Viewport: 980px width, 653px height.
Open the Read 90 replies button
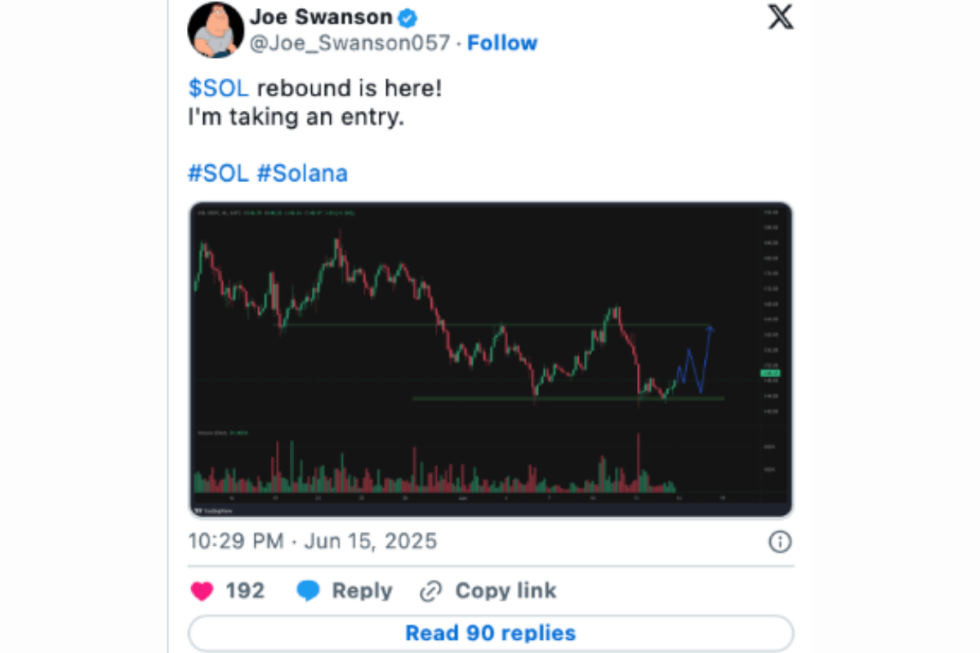click(489, 632)
